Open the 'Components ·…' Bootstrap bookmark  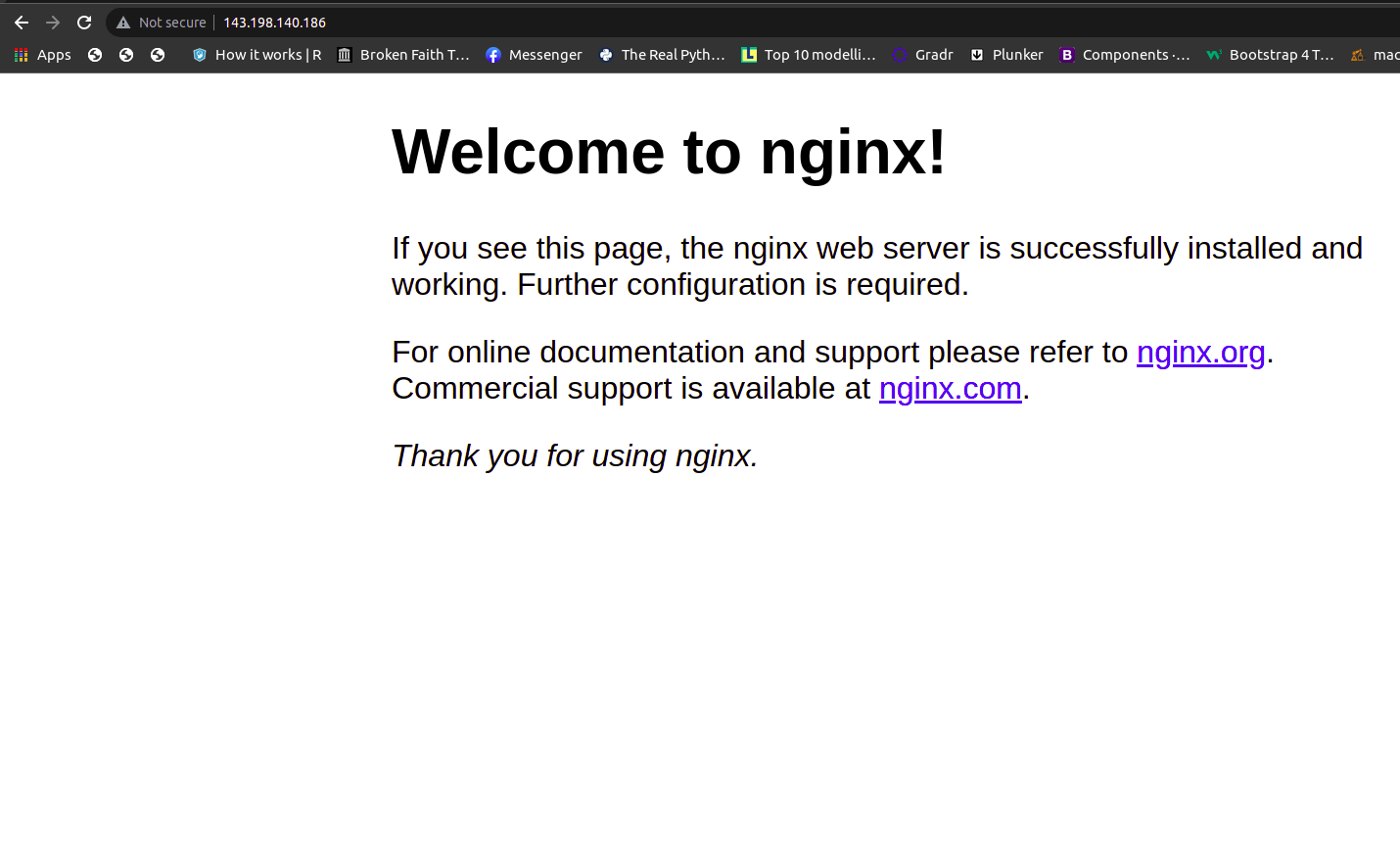click(x=1124, y=55)
